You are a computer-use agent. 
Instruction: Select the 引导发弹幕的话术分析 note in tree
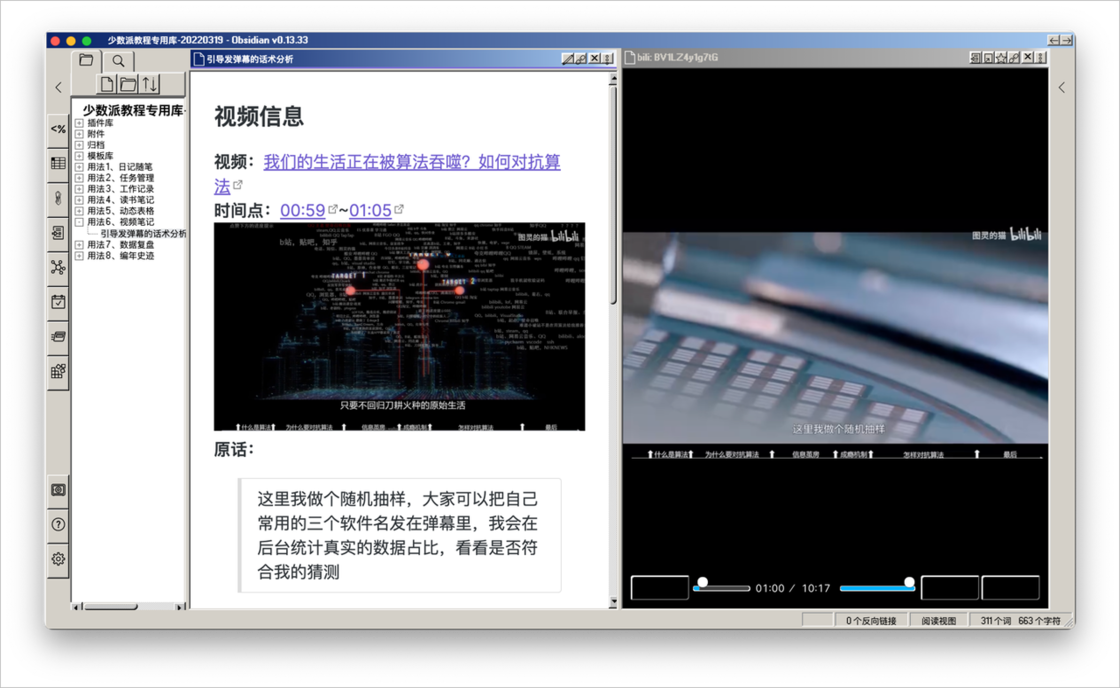[142, 233]
